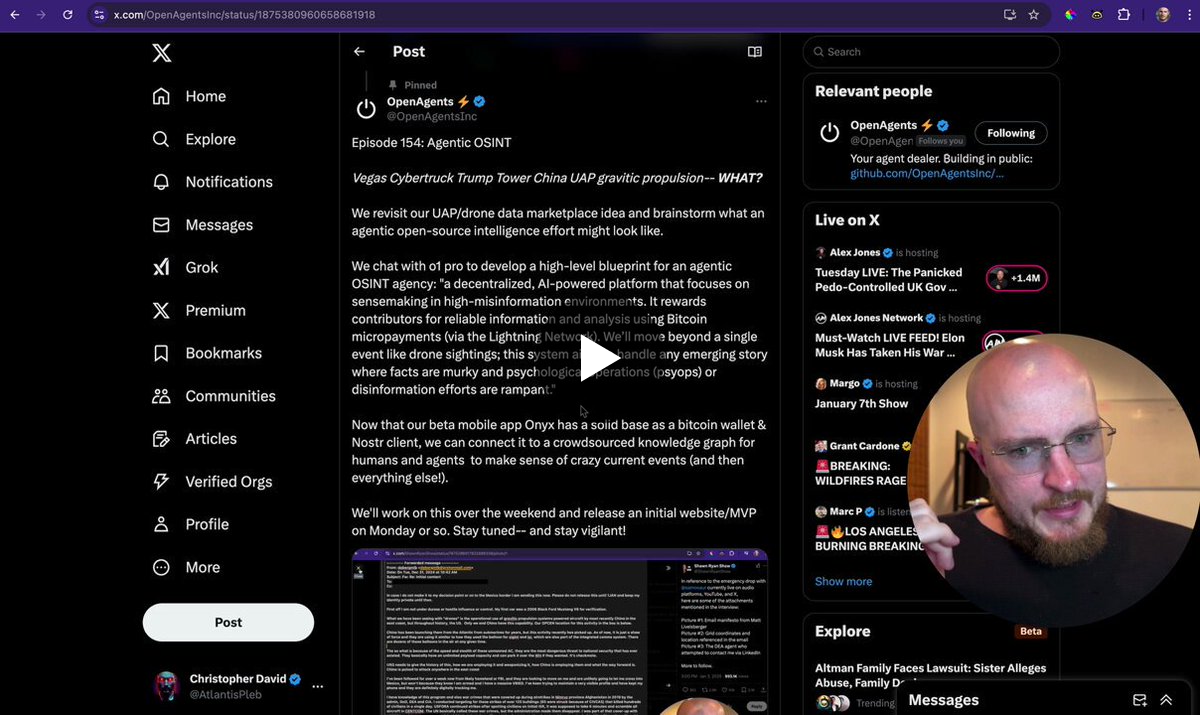The height and width of the screenshot is (715, 1200).
Task: Open the Articles menu item
Action: coord(195,439)
